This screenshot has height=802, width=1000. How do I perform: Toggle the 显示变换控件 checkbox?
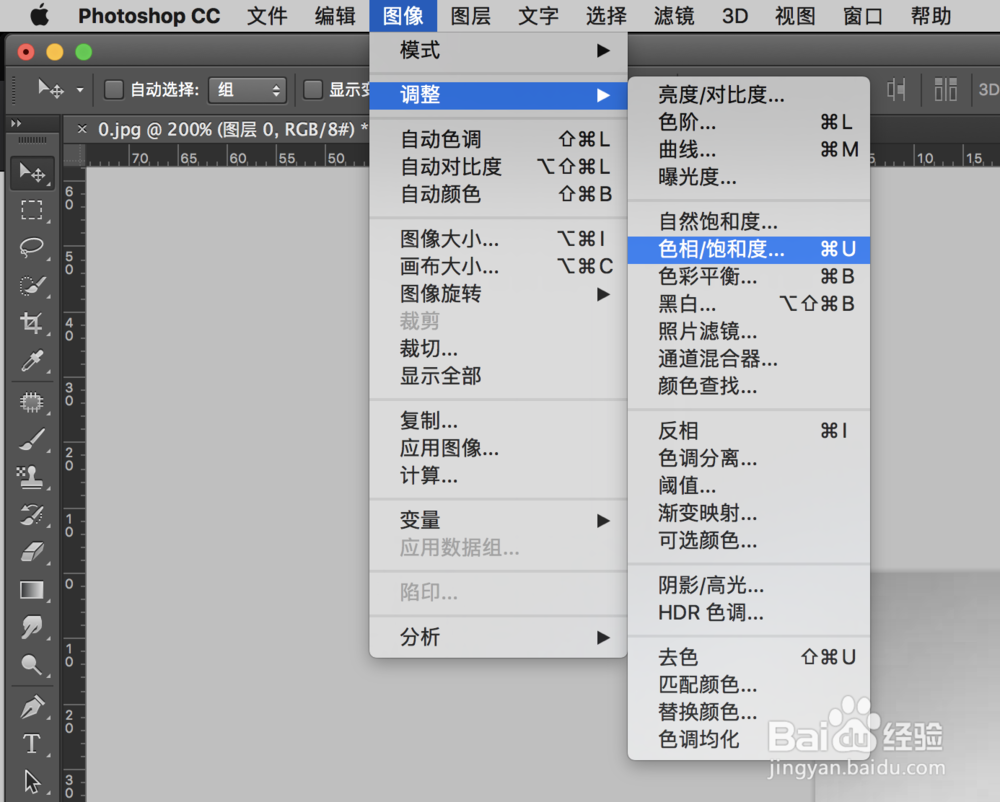tap(312, 90)
